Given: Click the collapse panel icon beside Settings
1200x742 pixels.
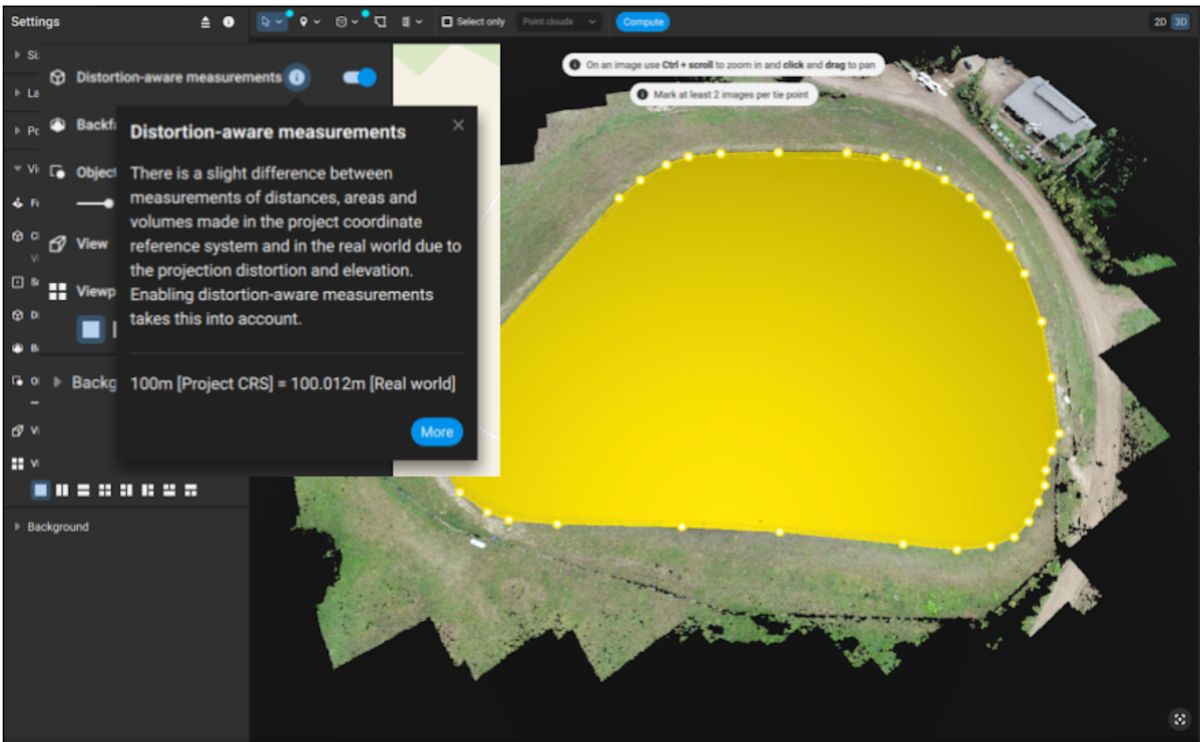Looking at the screenshot, I should click(206, 21).
